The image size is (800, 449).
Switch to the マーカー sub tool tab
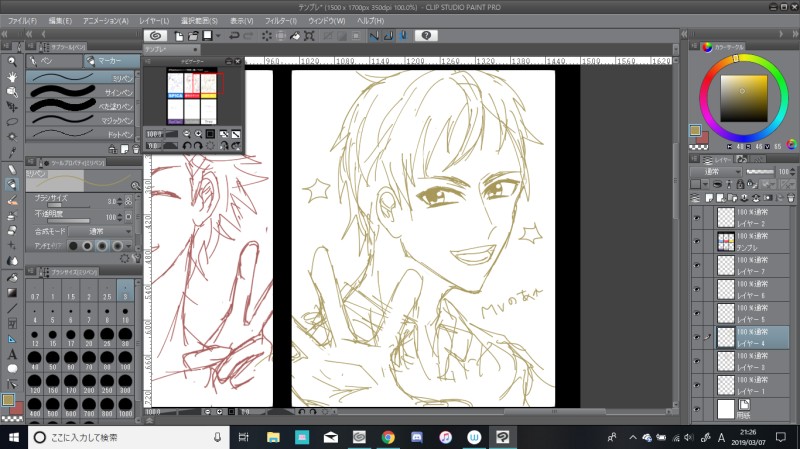[111, 61]
